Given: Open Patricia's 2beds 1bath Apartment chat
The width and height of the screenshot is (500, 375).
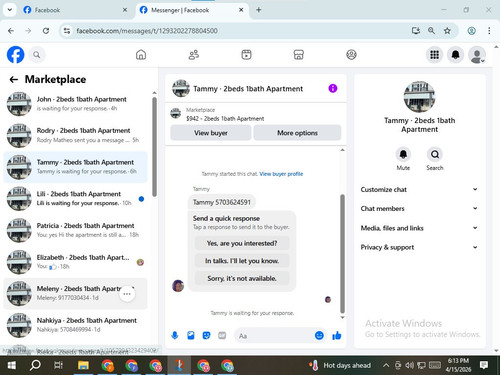Looking at the screenshot, I should coord(75,230).
